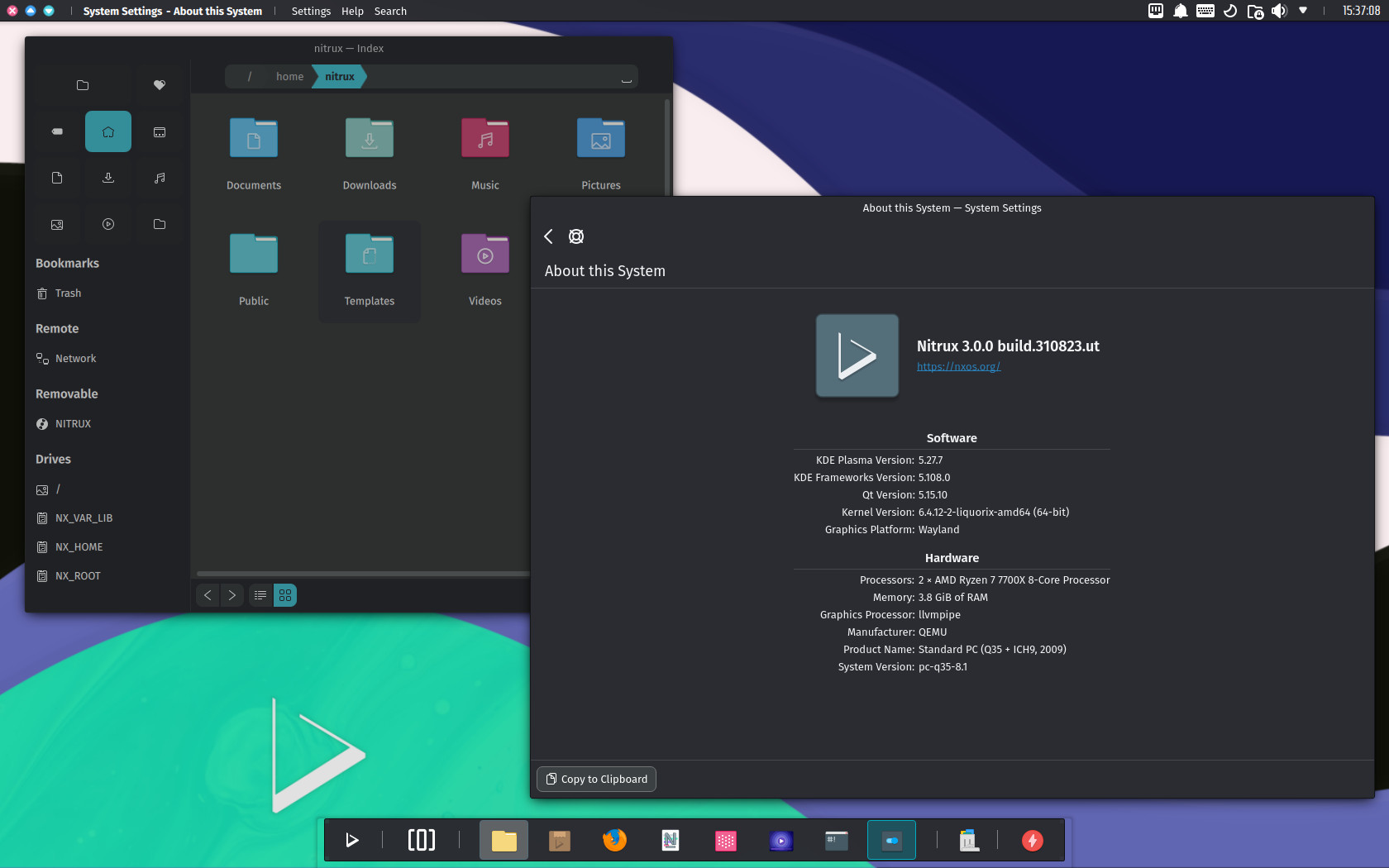Open the places folder icon in Index sidebar
Viewport: 1389px width, 868px height.
[83, 85]
